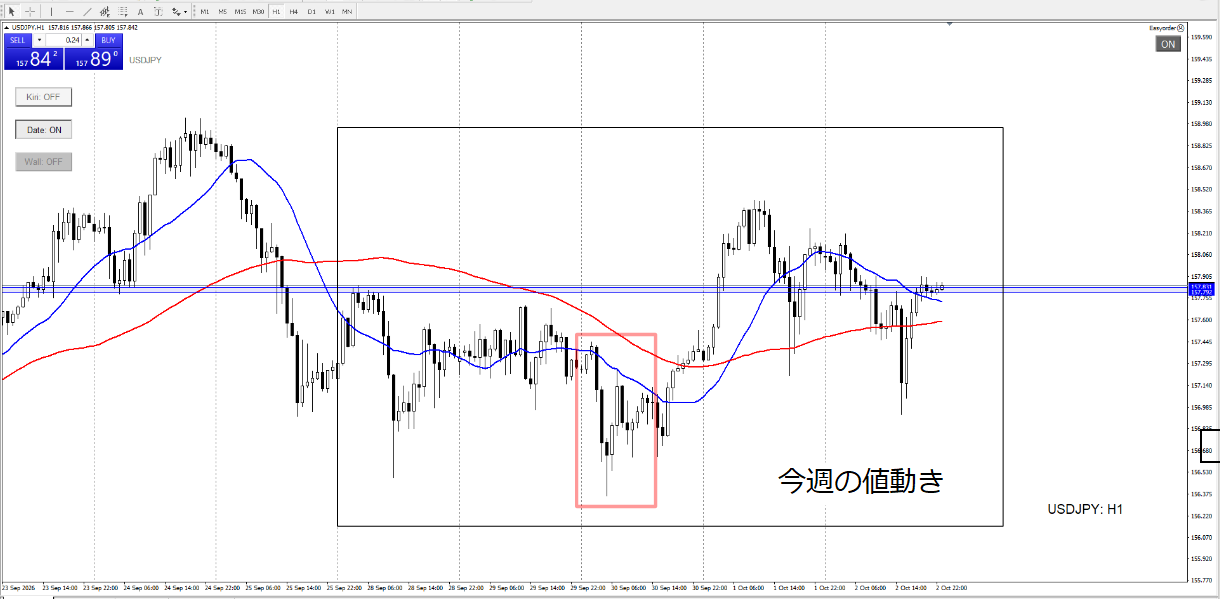Select the text label tool
The width and height of the screenshot is (1220, 599).
click(x=158, y=12)
